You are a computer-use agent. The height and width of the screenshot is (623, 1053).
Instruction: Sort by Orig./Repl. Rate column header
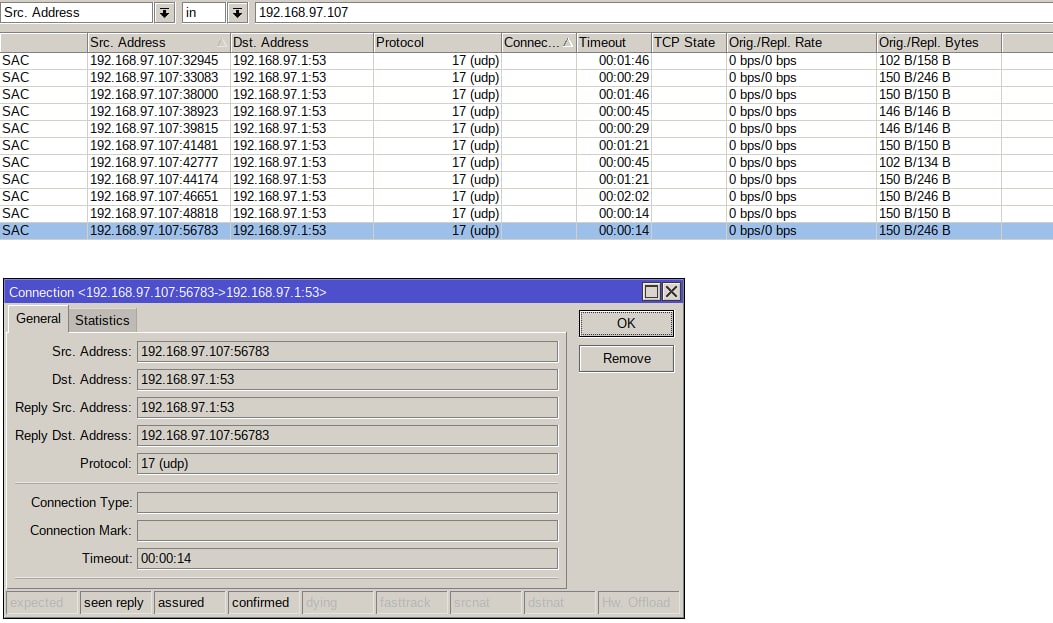(x=801, y=42)
